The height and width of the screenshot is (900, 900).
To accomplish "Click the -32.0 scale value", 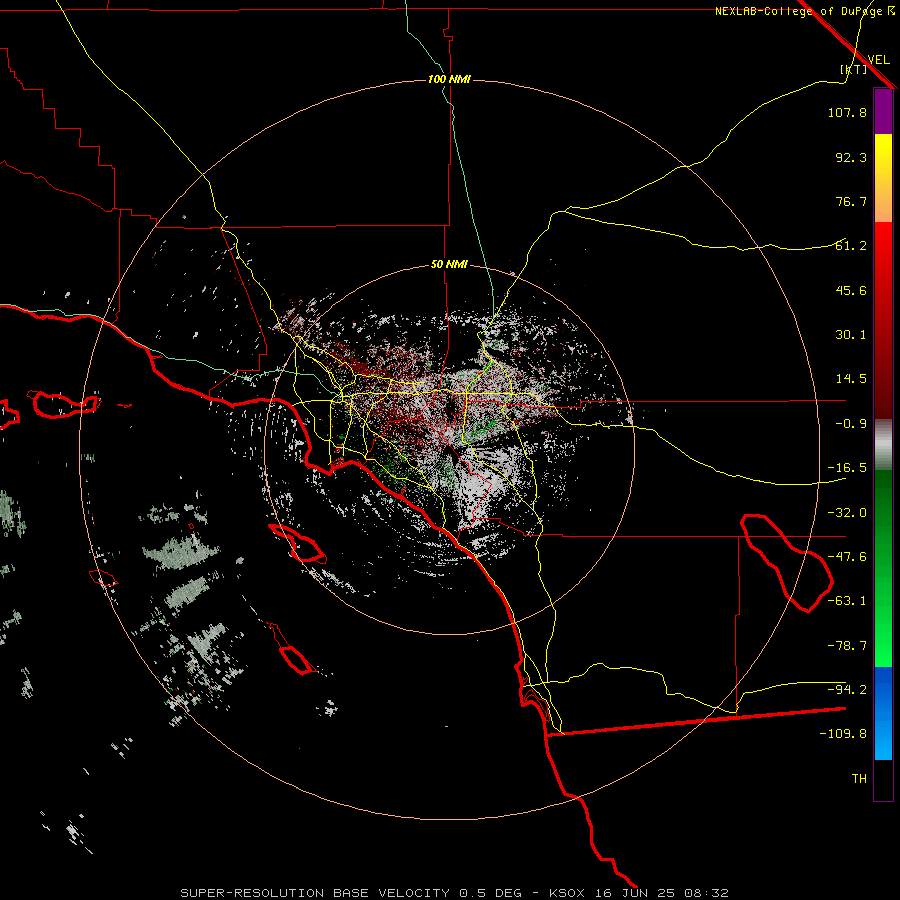I will click(847, 513).
